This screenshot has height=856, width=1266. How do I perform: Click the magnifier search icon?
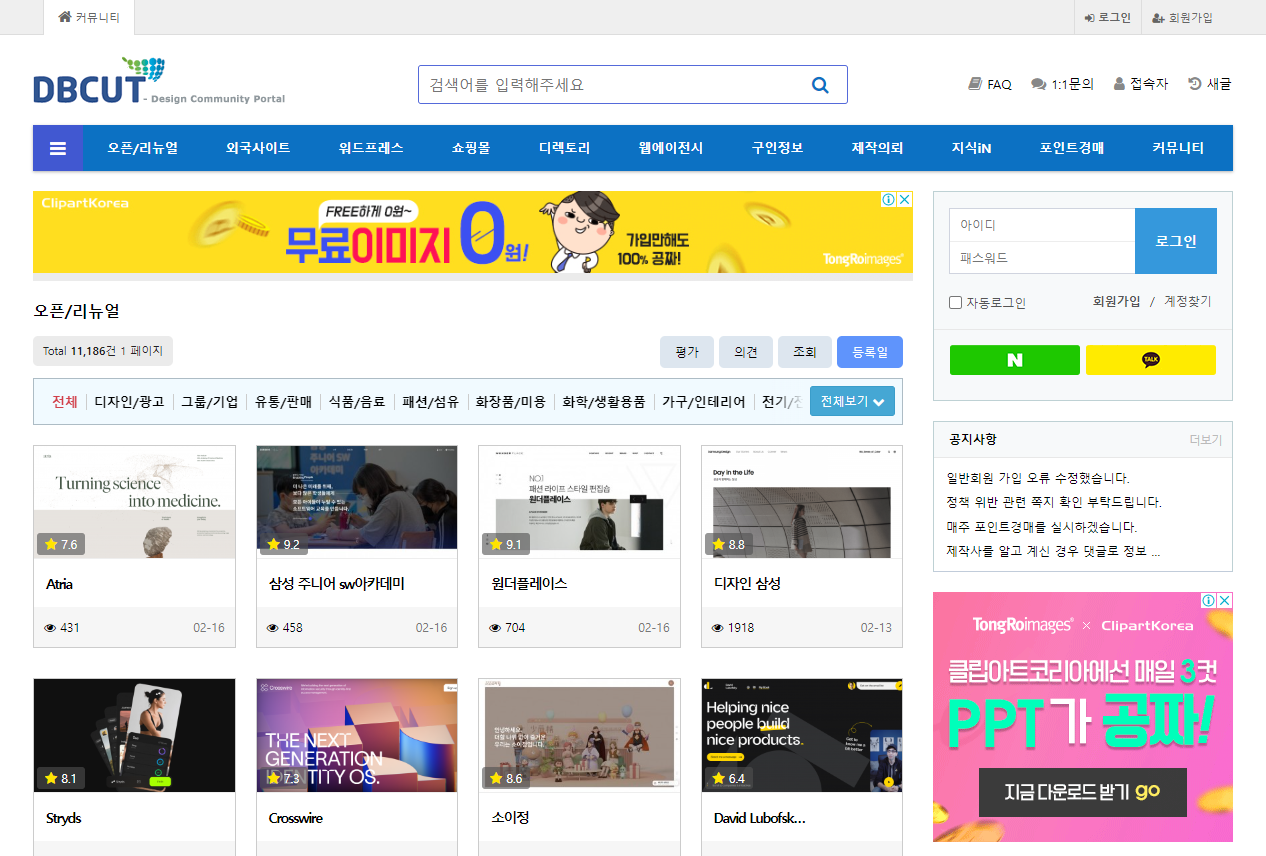[820, 85]
